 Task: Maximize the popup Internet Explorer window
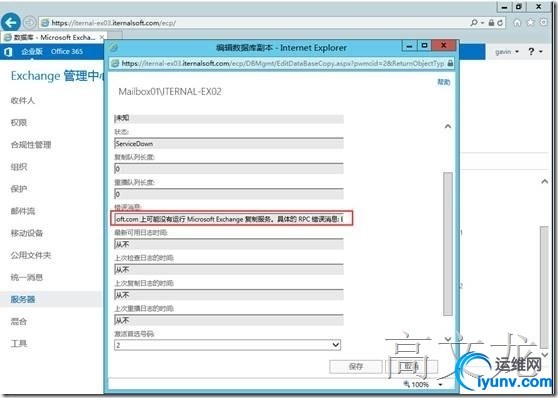(x=424, y=45)
